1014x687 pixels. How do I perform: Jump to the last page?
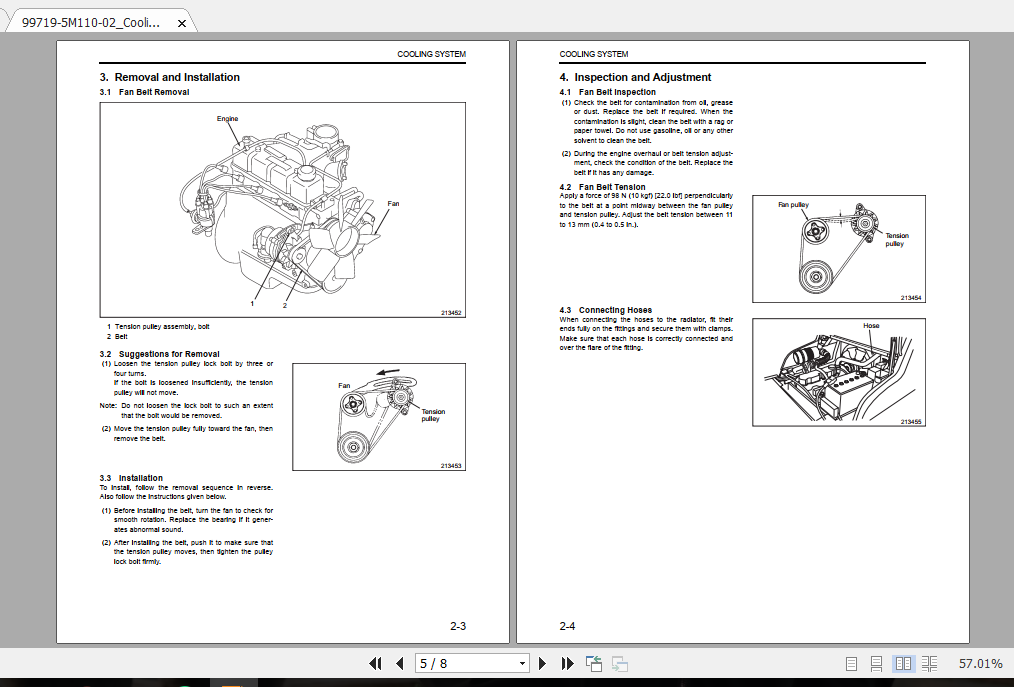pos(566,663)
